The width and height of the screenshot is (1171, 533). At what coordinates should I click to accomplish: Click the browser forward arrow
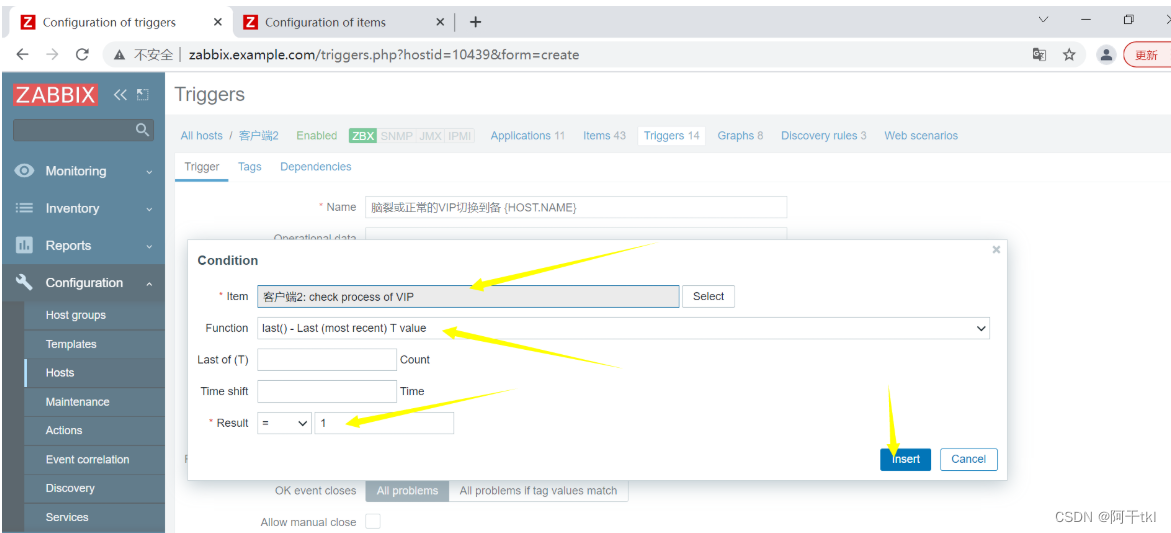pyautogui.click(x=52, y=54)
